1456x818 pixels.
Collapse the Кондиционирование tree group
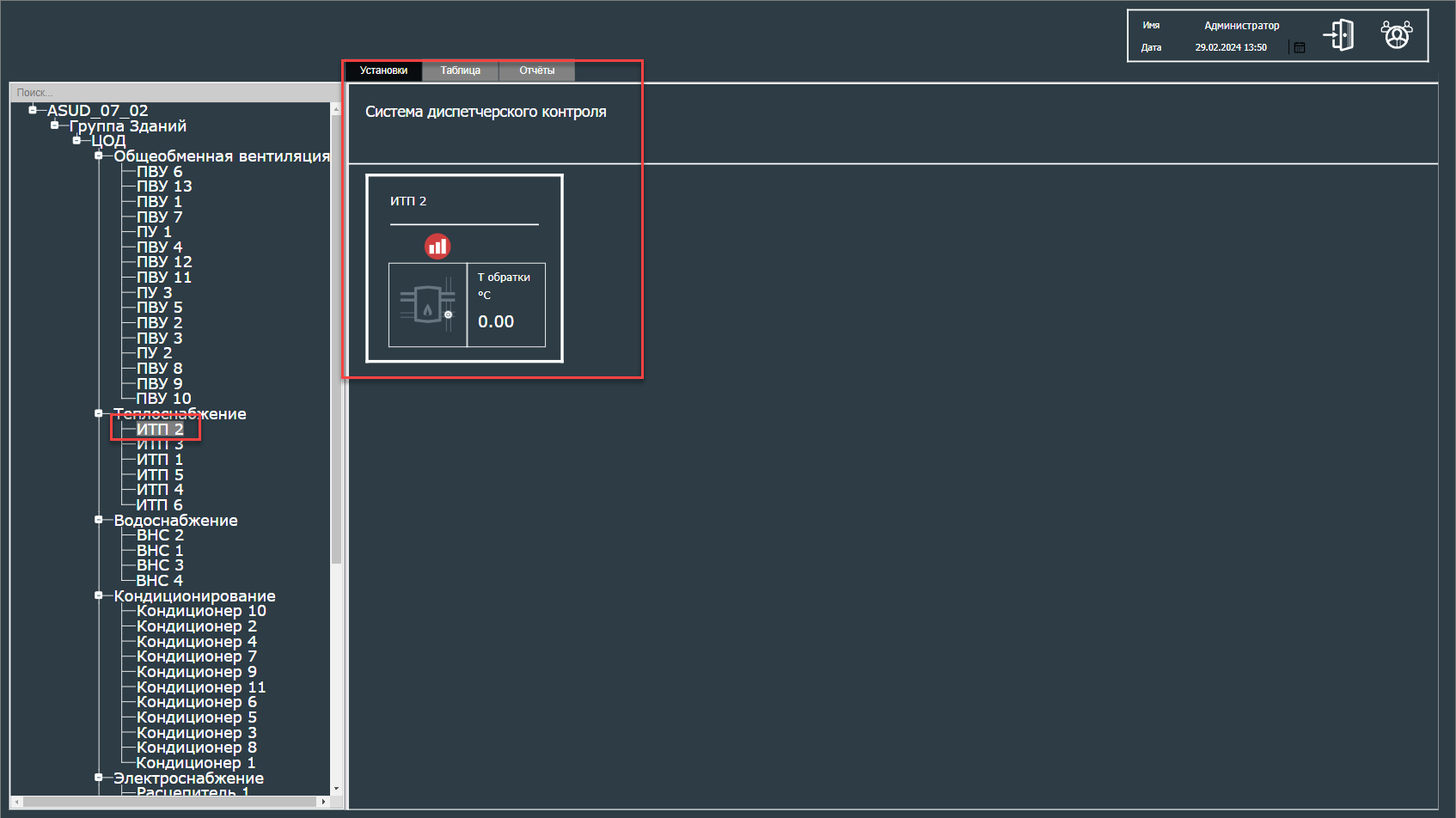pos(99,595)
